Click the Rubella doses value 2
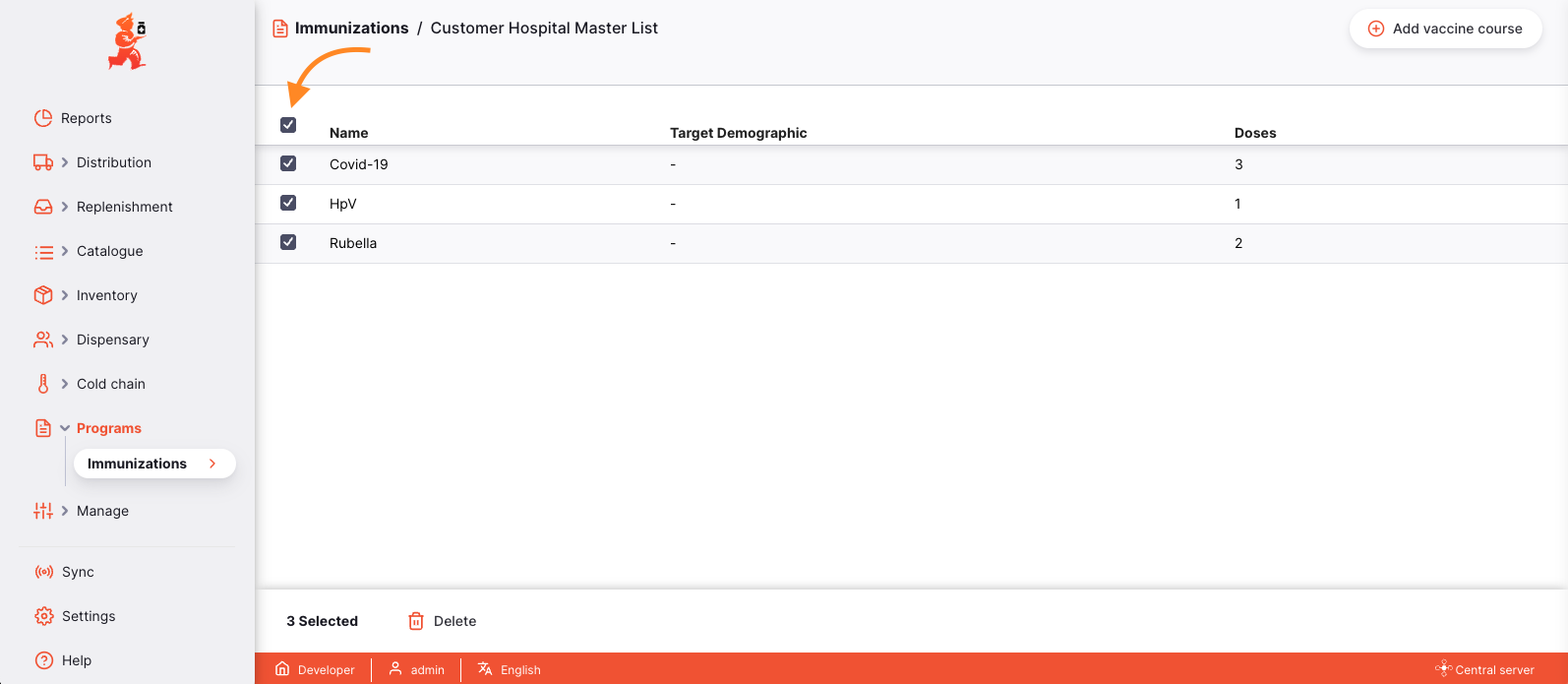 1238,243
